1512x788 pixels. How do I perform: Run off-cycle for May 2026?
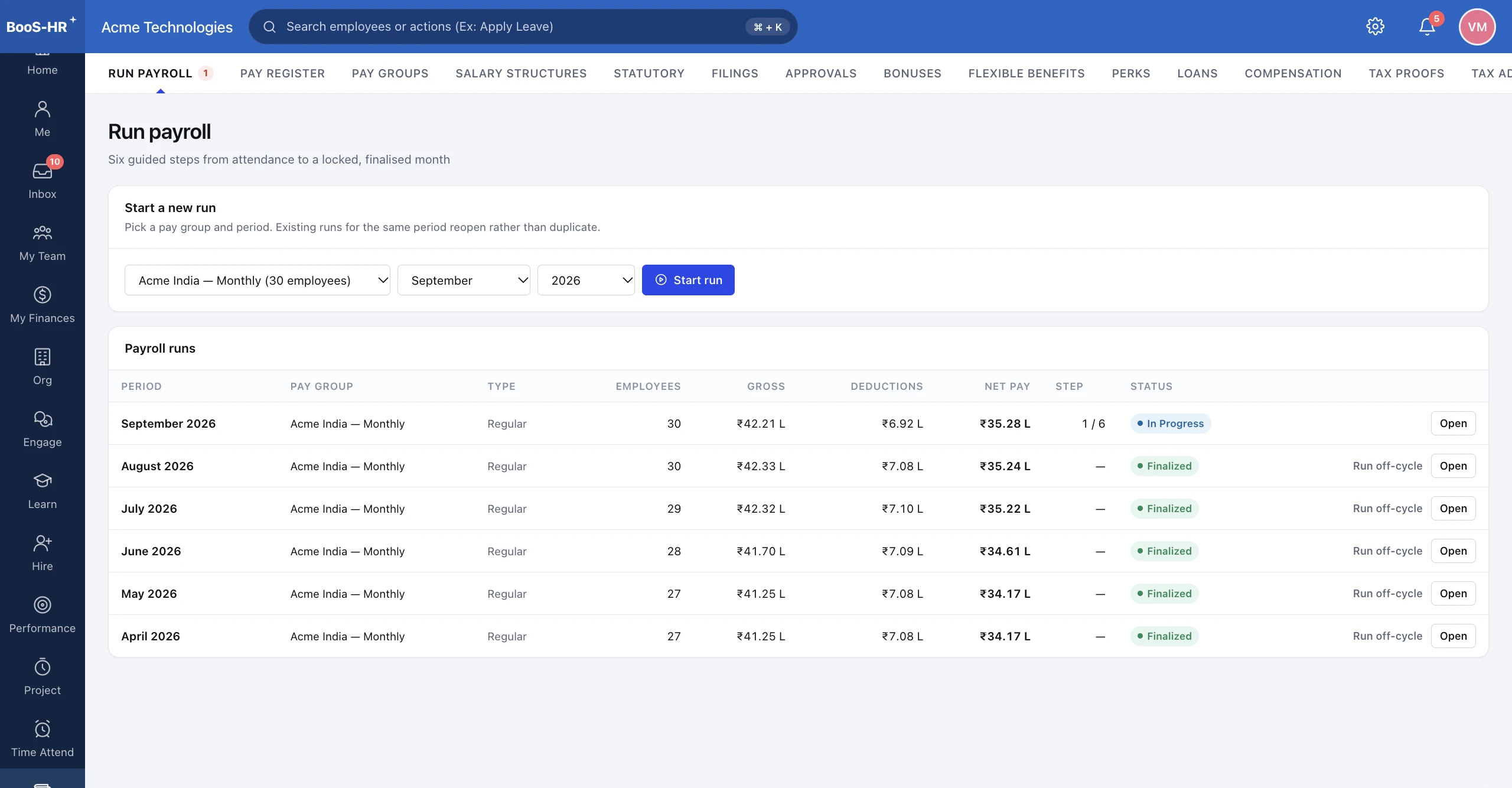1387,594
